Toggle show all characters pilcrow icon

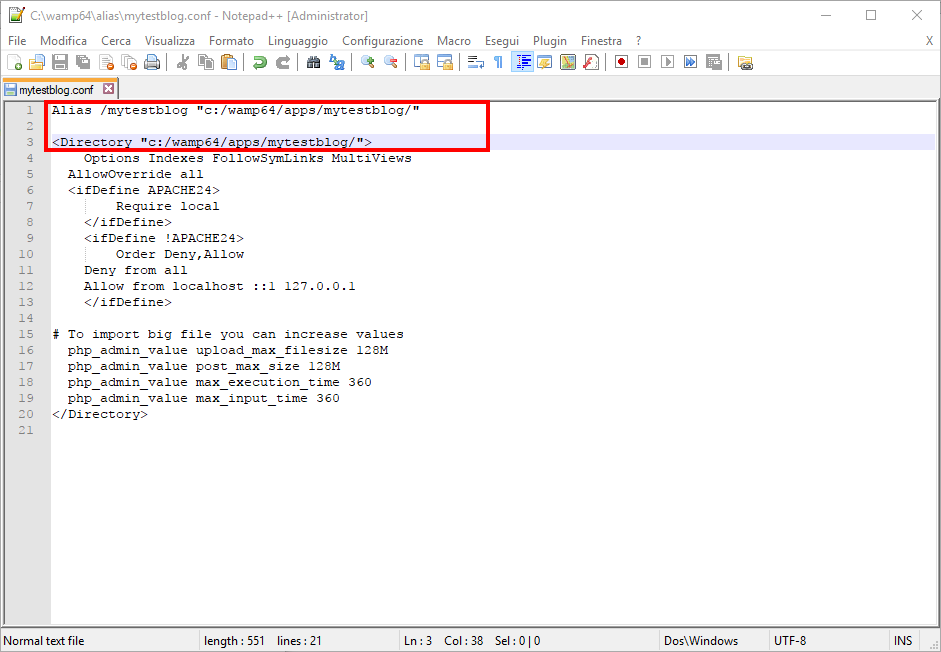(x=498, y=62)
